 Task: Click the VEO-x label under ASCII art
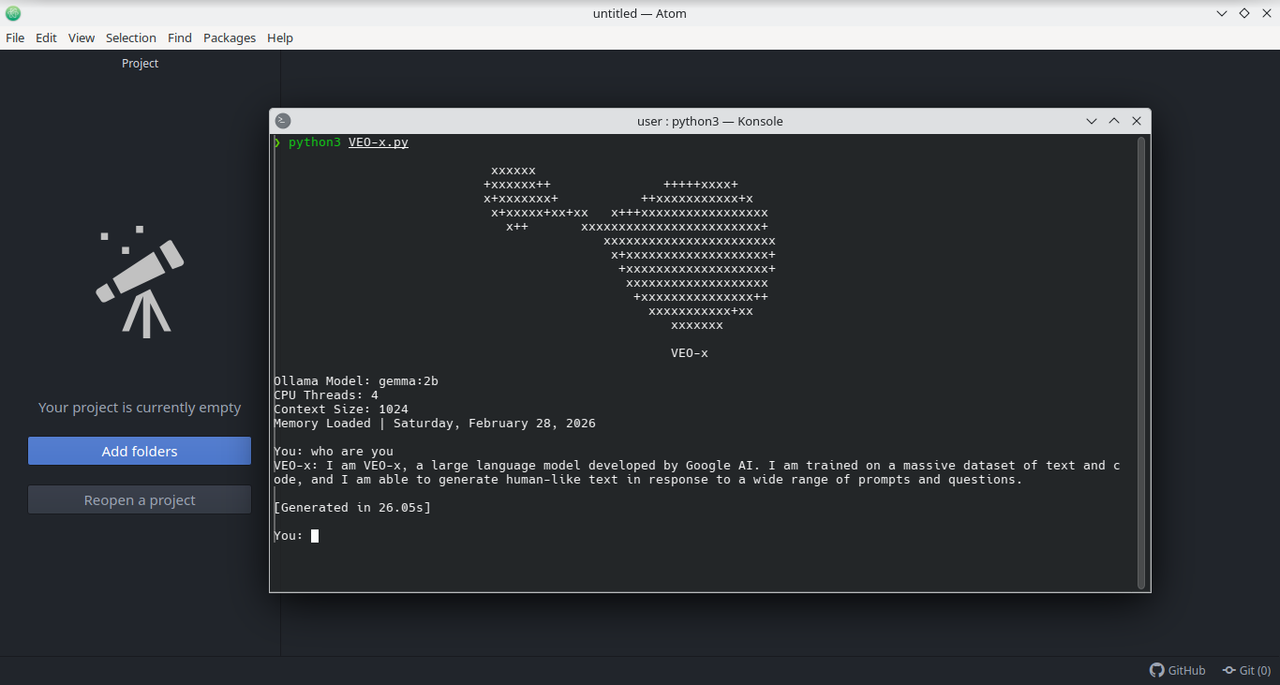(x=690, y=353)
